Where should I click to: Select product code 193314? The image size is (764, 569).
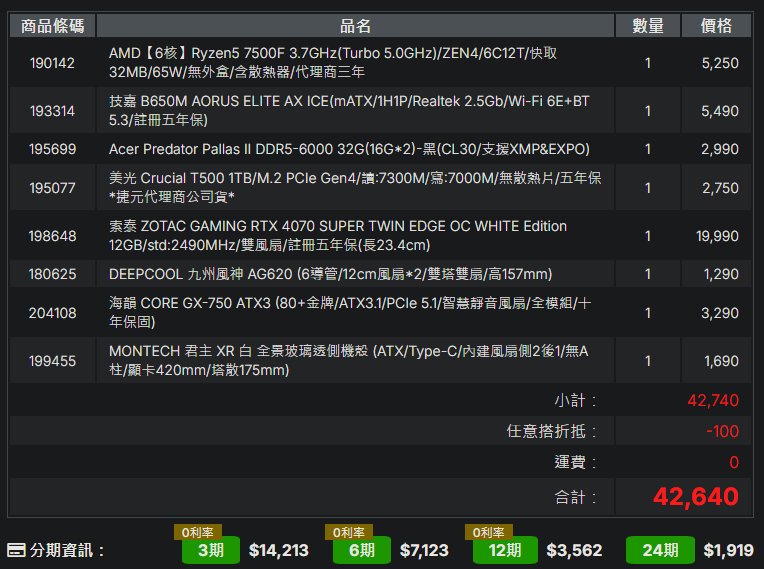52,111
